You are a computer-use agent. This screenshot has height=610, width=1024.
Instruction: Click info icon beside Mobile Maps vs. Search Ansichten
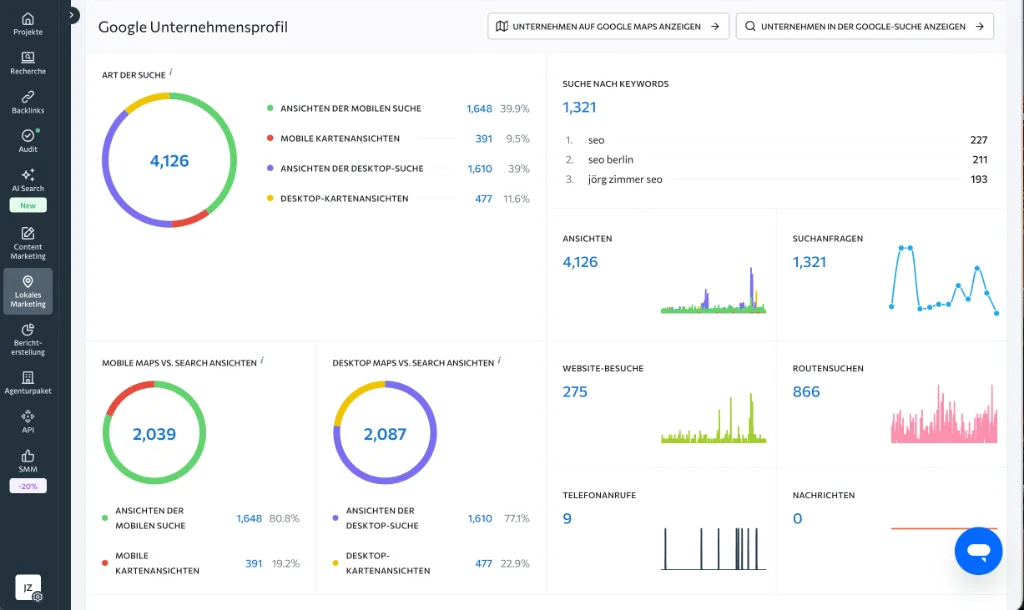click(262, 360)
